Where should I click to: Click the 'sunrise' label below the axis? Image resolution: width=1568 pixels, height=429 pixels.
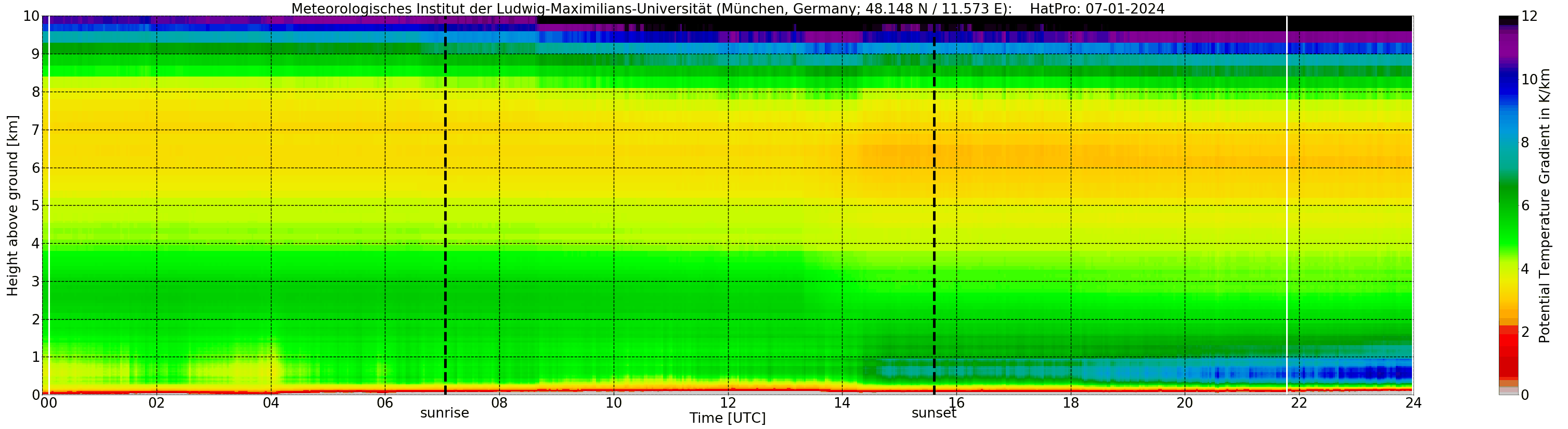(x=444, y=413)
